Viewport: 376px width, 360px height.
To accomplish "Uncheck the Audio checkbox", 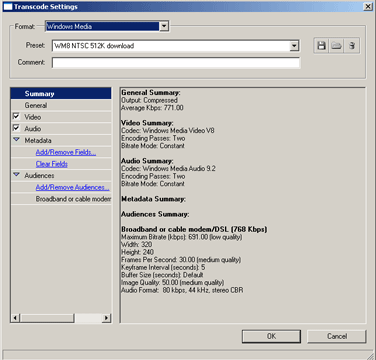I will pos(16,128).
